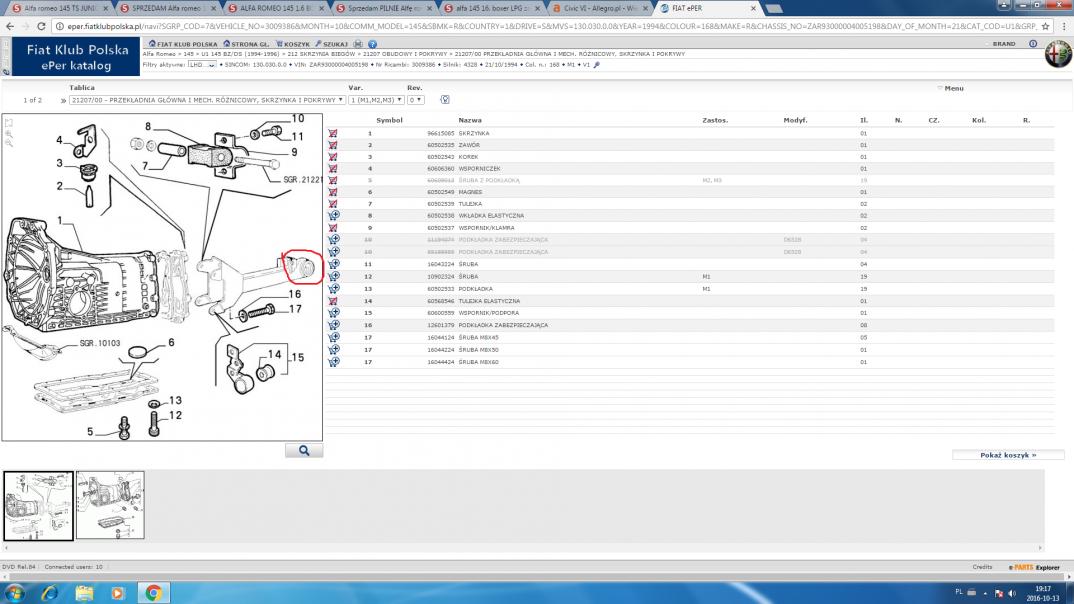The height and width of the screenshot is (604, 1074).
Task: Click browser back arrow
Action: [10, 26]
